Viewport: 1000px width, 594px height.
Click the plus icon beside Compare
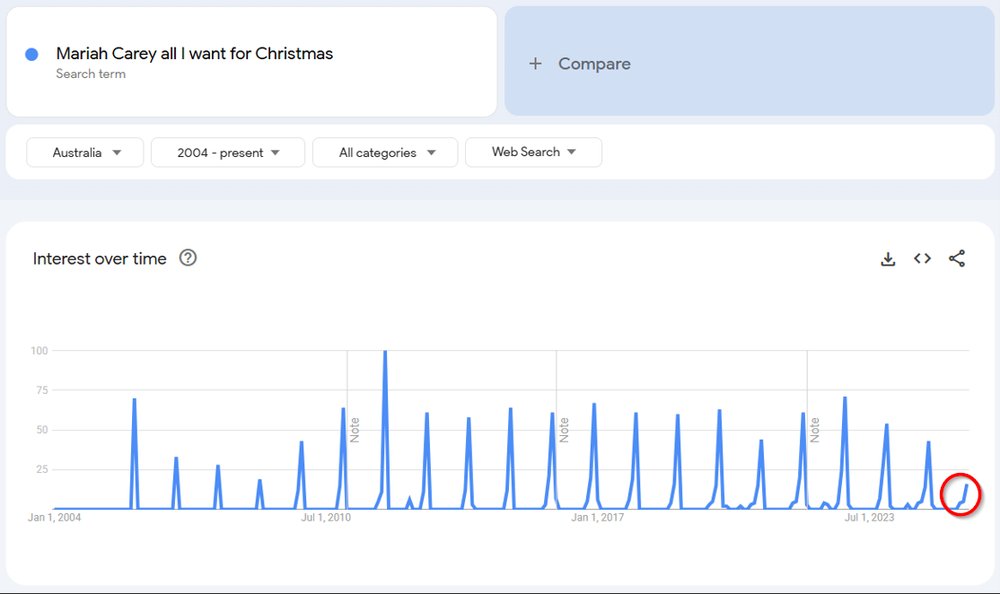[x=535, y=64]
